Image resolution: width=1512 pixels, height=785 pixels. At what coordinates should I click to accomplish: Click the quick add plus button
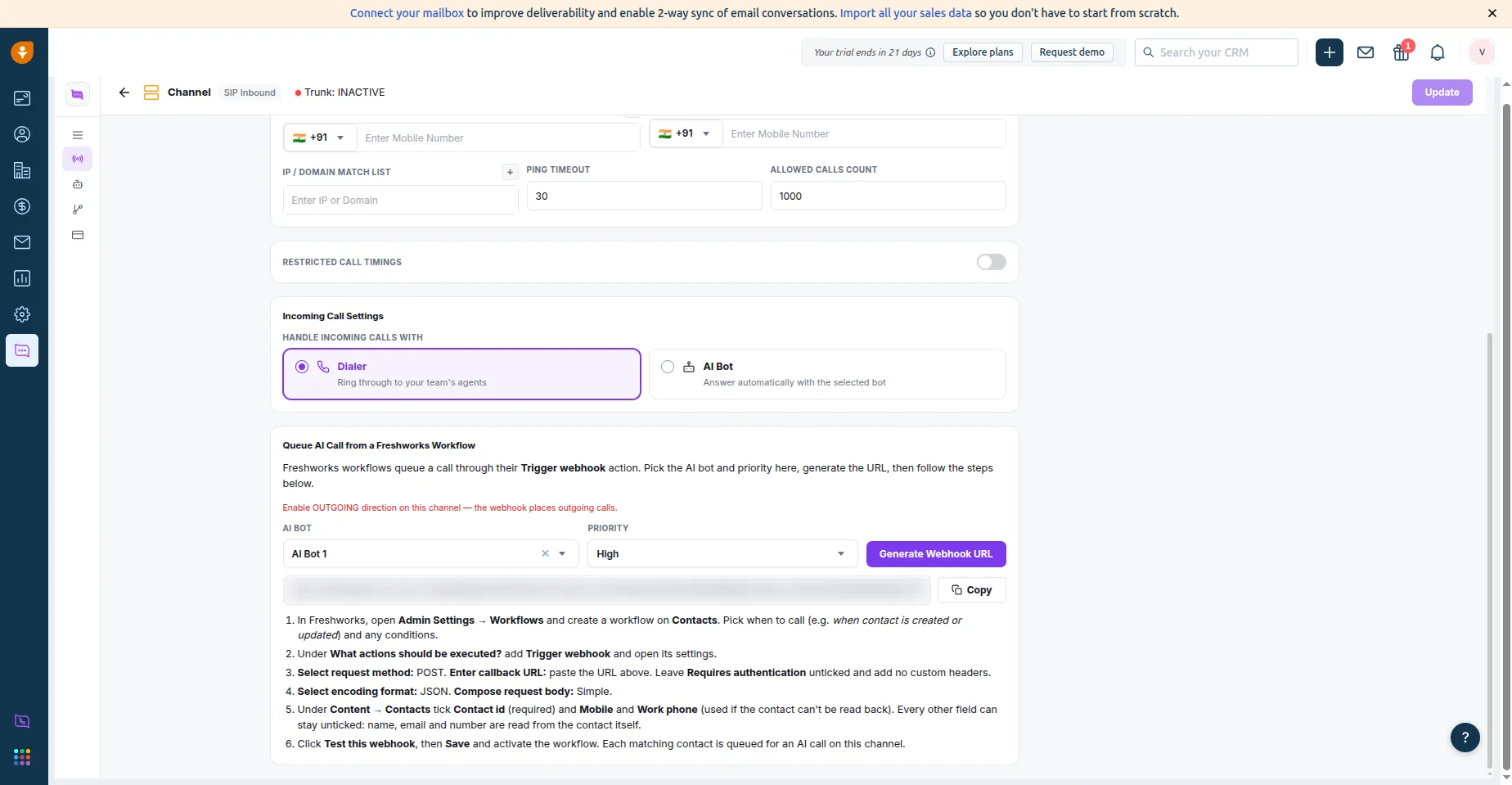pyautogui.click(x=1330, y=52)
